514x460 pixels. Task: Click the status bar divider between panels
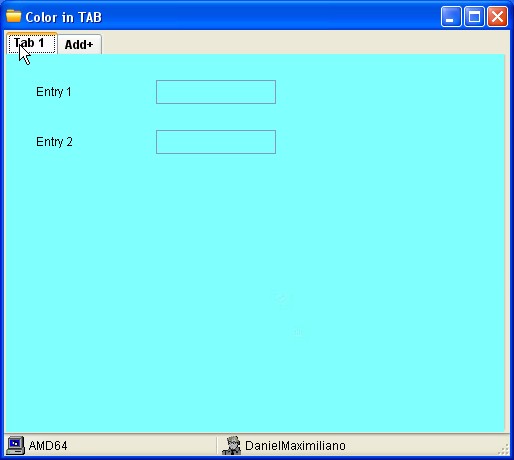[217, 445]
